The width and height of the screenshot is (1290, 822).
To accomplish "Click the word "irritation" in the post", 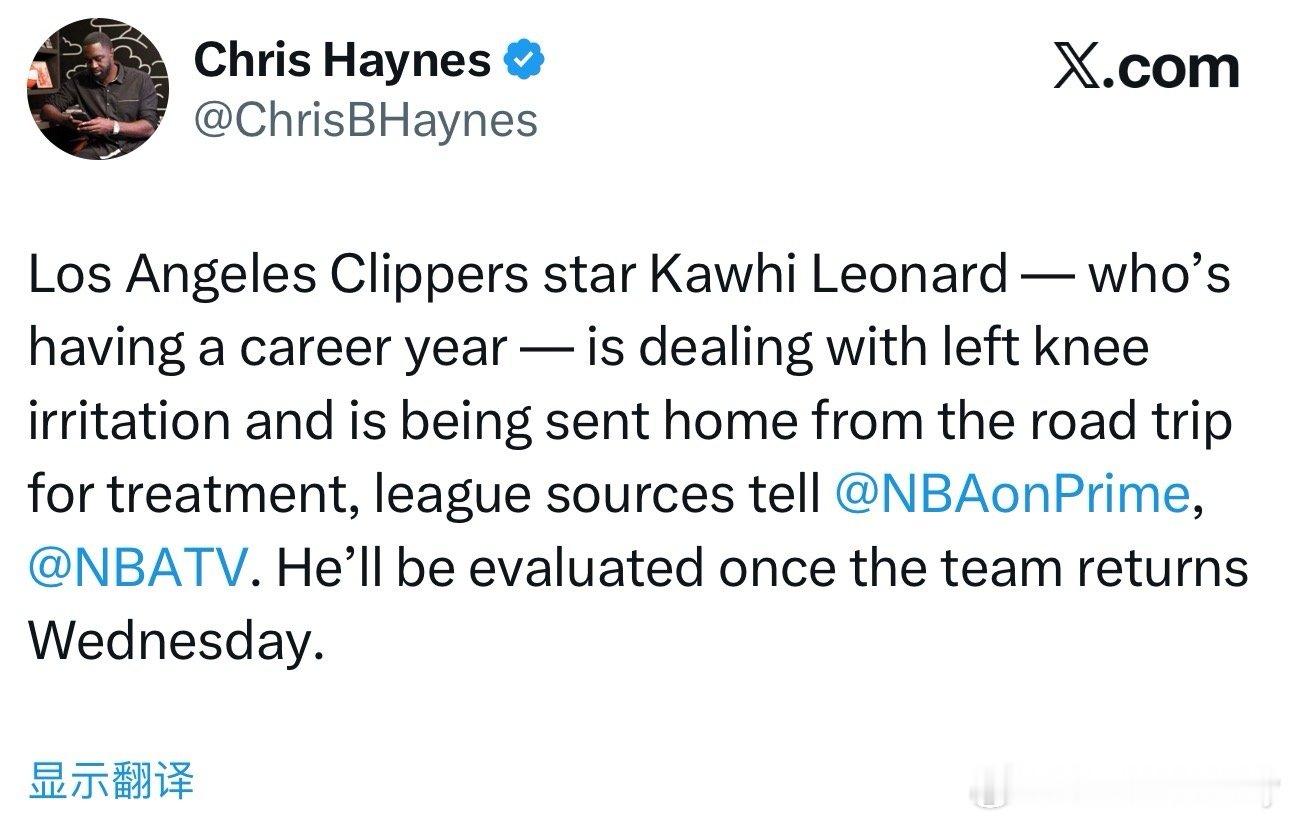I will point(129,421).
